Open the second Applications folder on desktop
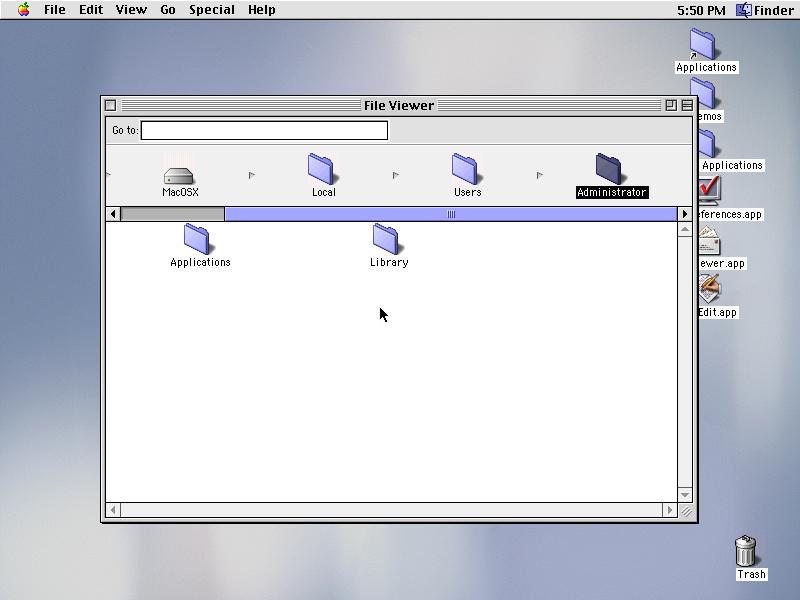The image size is (800, 600). [710, 143]
